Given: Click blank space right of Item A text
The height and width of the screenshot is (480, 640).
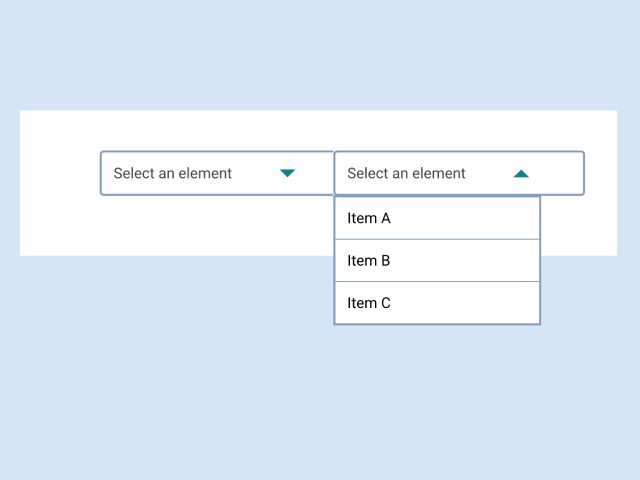Looking at the screenshot, I should coord(470,218).
